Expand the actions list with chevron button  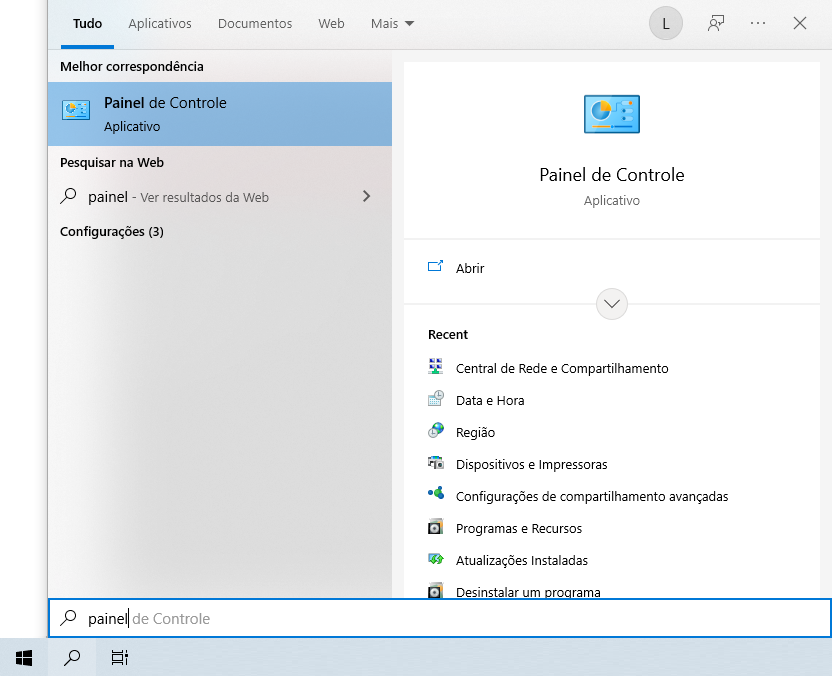click(x=611, y=304)
